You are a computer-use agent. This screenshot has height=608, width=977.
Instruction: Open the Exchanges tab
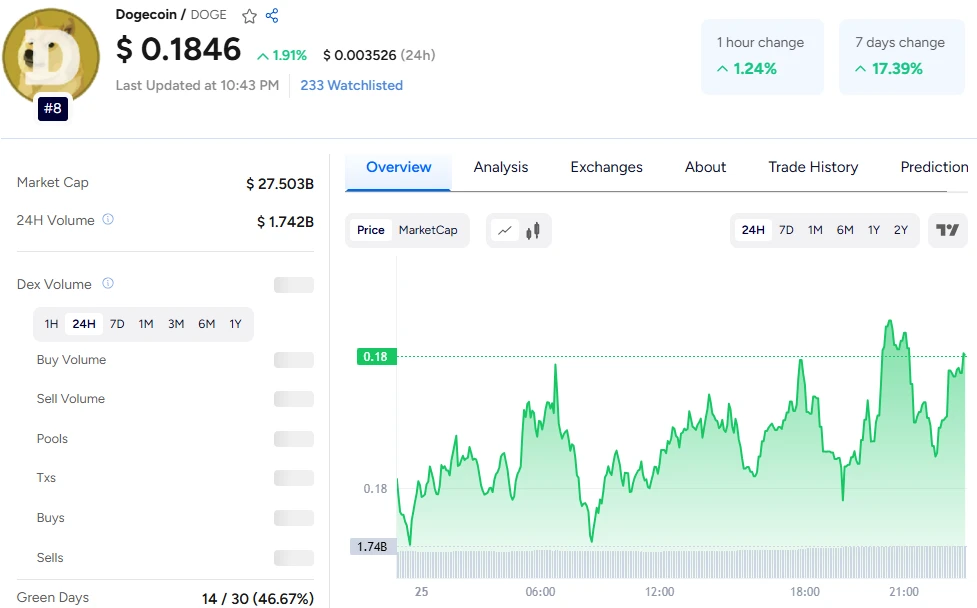(x=606, y=167)
